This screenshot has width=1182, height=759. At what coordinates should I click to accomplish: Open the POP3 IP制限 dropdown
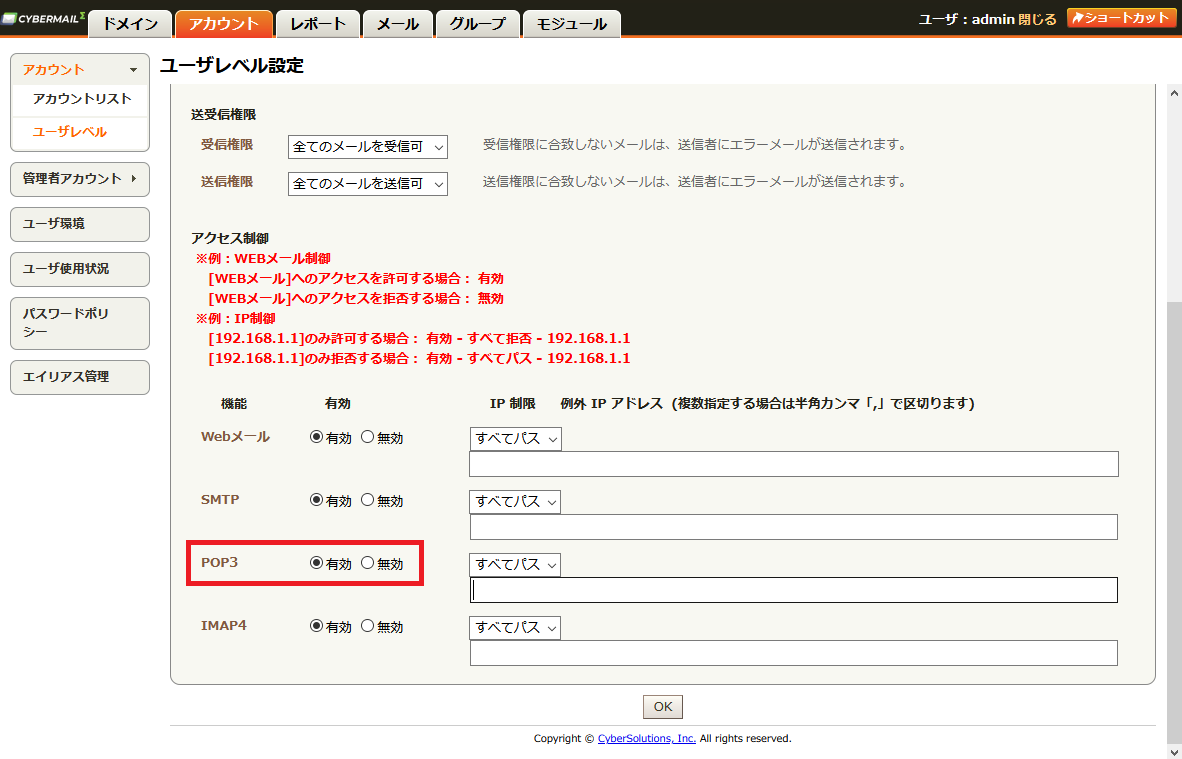pos(516,565)
